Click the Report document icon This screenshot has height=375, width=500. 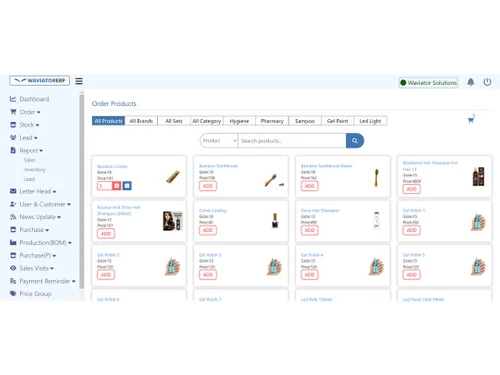tap(13, 150)
